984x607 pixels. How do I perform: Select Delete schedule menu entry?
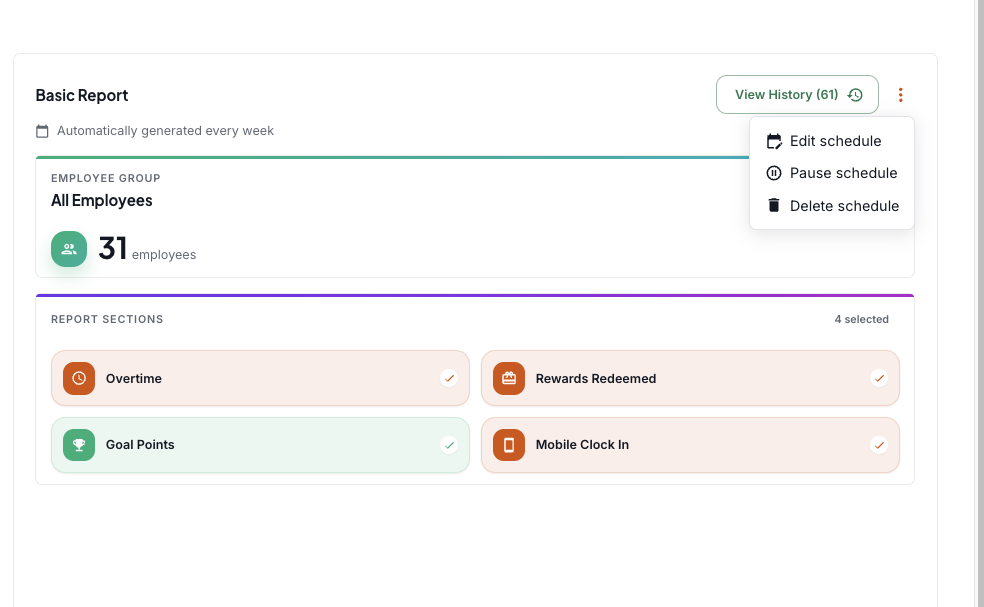(x=832, y=206)
